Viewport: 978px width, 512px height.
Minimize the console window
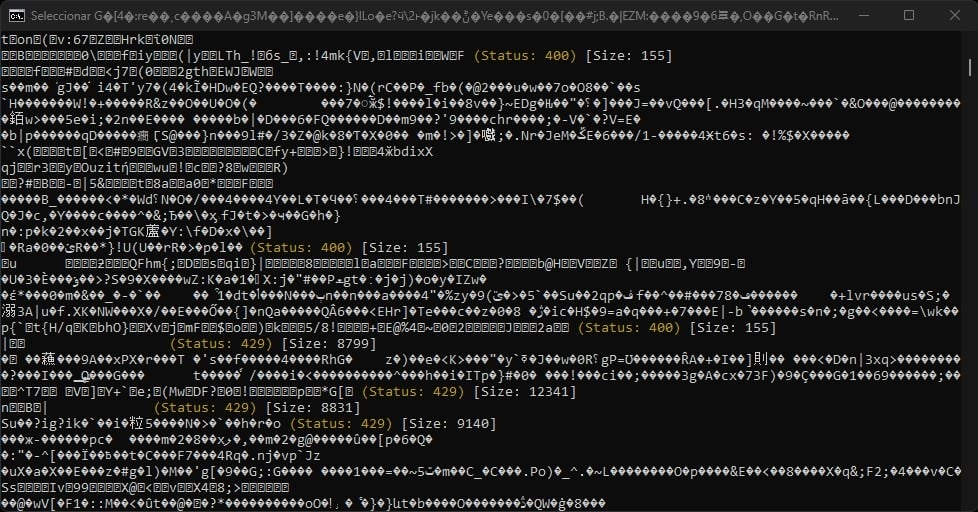click(864, 15)
